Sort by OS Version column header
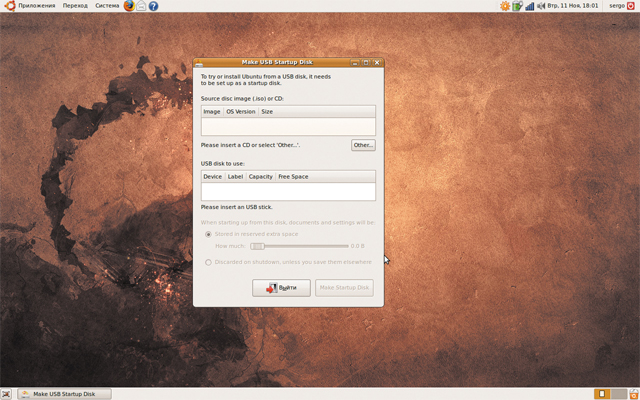This screenshot has height=400, width=640. [x=241, y=111]
